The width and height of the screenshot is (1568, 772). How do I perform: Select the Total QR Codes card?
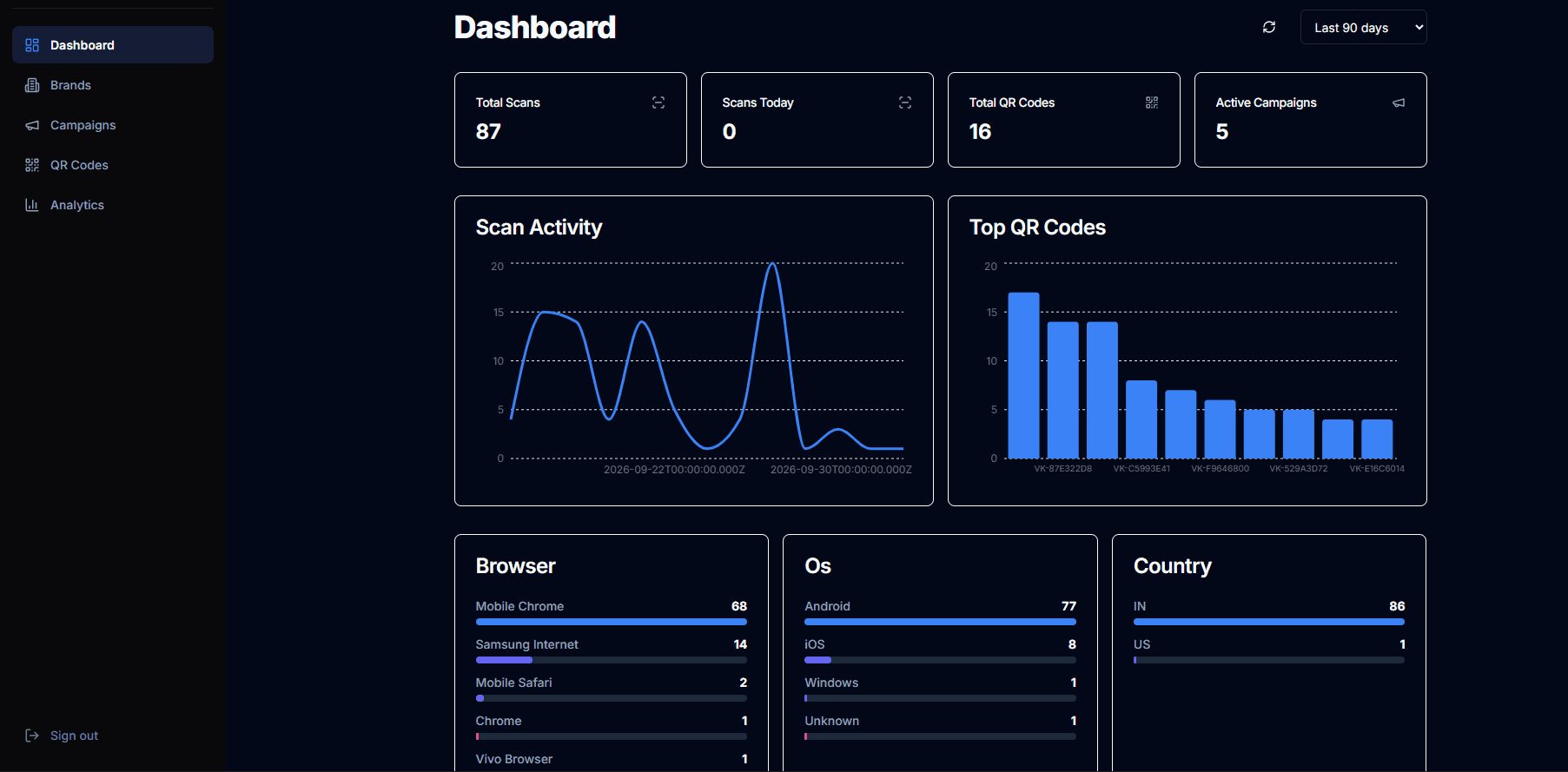coord(1064,120)
